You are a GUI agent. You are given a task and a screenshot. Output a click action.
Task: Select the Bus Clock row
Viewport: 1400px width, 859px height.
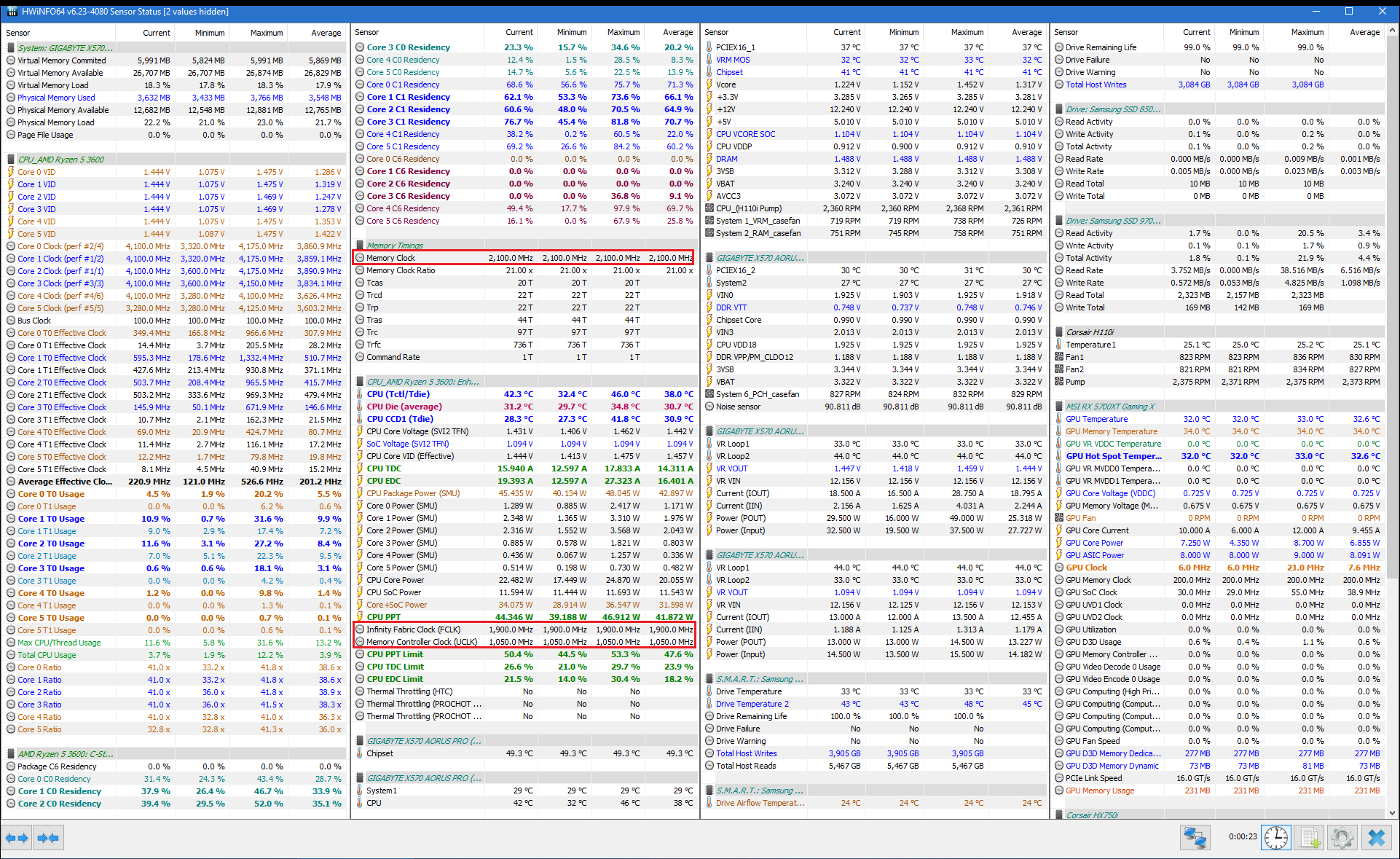tap(175, 321)
